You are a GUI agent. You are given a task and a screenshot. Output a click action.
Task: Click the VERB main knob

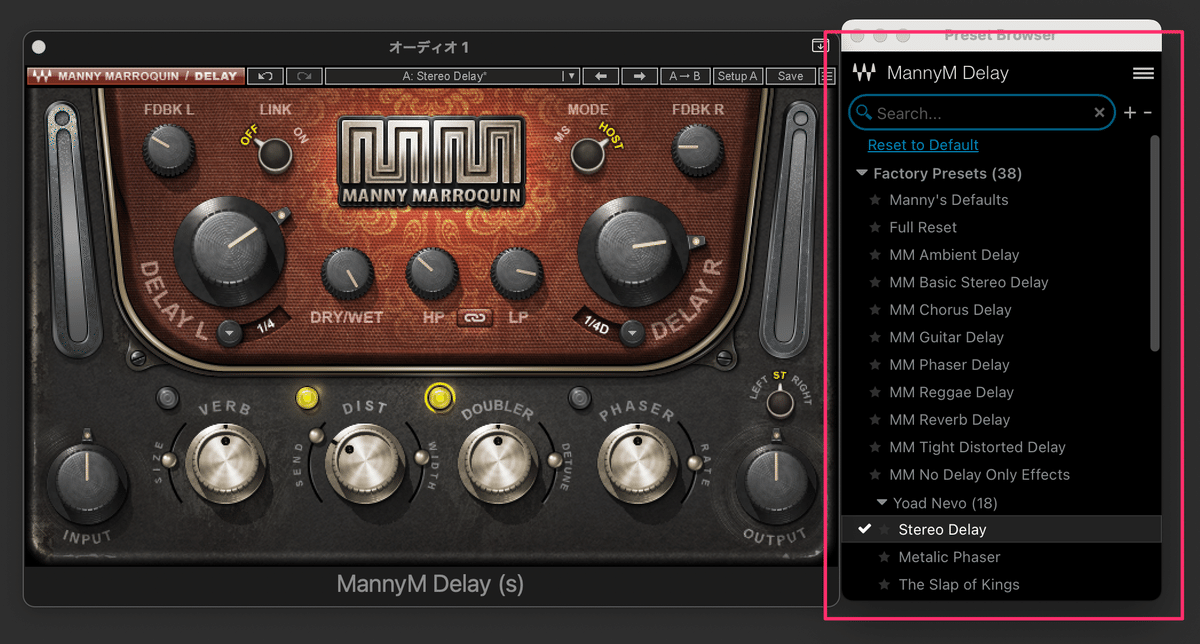pos(224,463)
